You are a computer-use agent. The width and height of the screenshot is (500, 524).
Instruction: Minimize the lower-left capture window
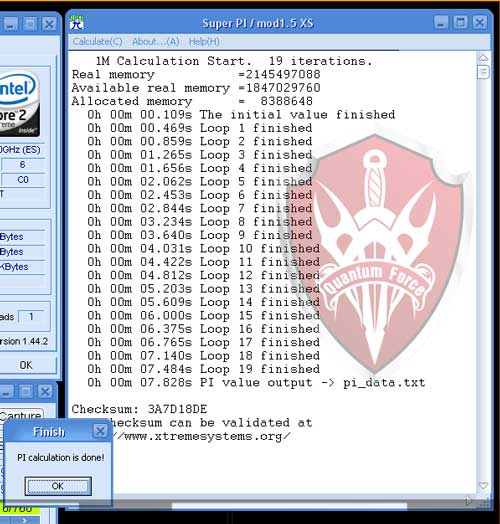[7, 391]
